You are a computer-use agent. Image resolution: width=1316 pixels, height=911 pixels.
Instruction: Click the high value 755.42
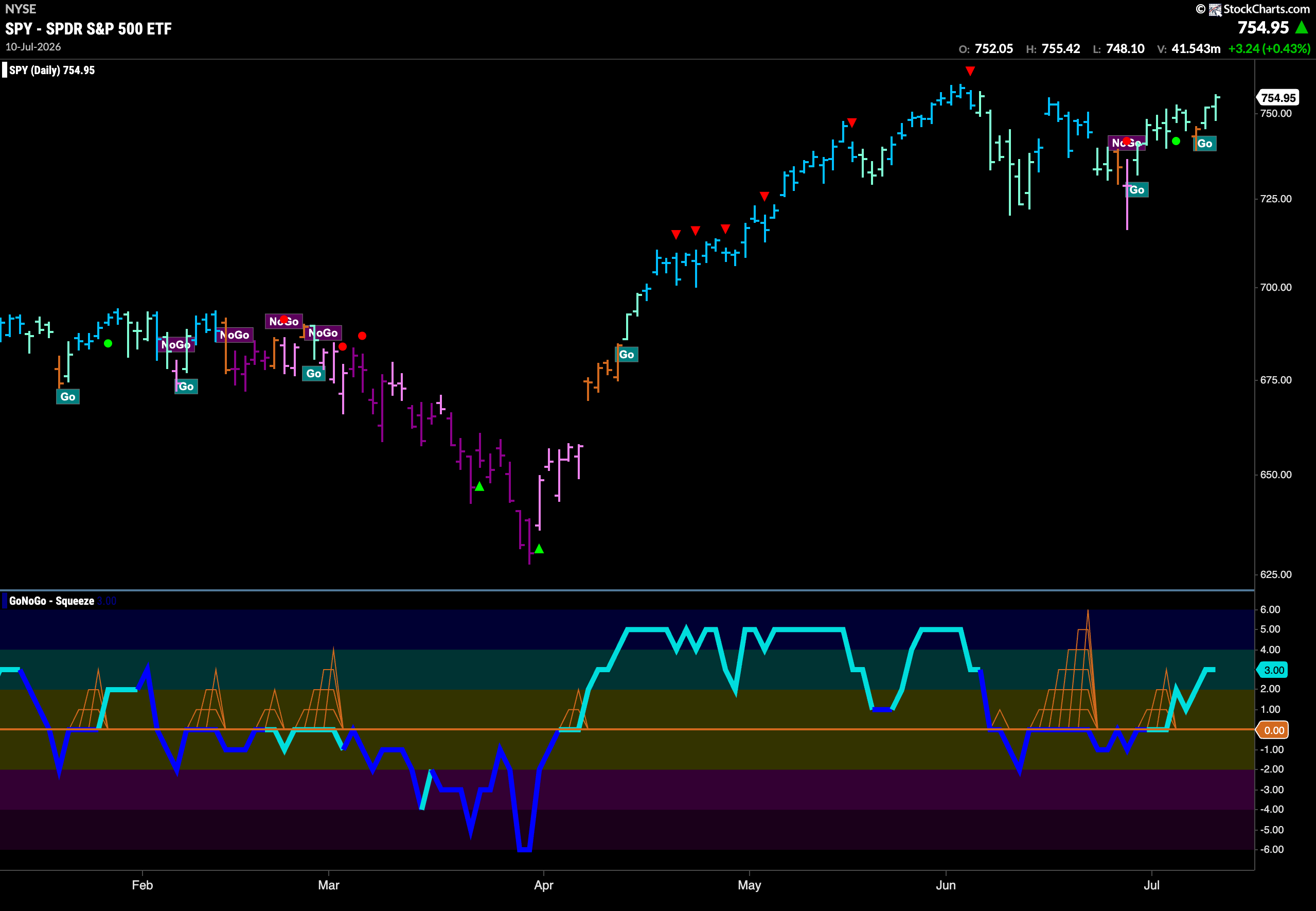click(x=1060, y=48)
